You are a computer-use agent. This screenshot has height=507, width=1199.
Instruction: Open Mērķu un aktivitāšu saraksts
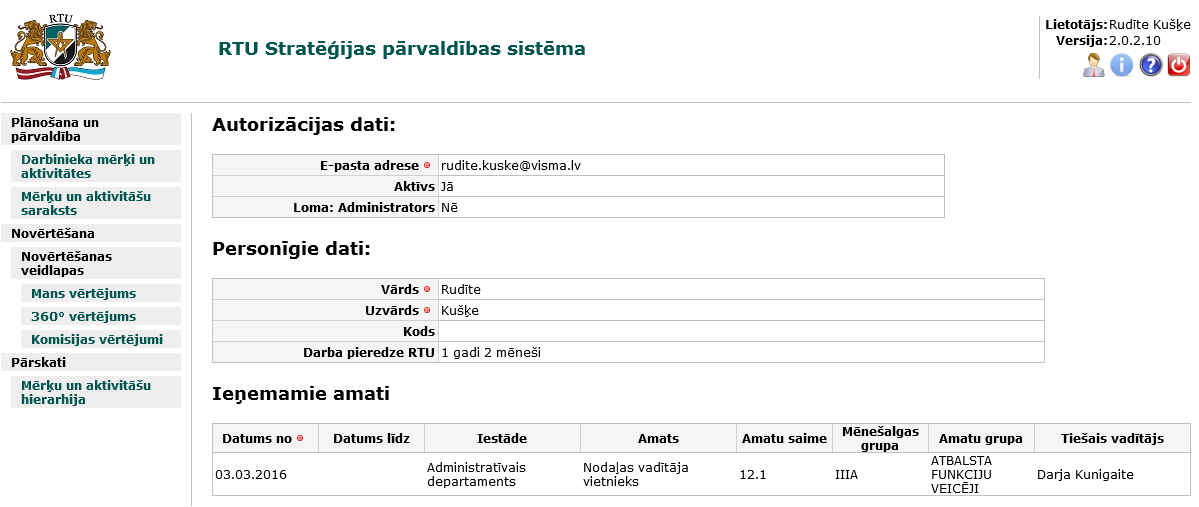pos(96,203)
